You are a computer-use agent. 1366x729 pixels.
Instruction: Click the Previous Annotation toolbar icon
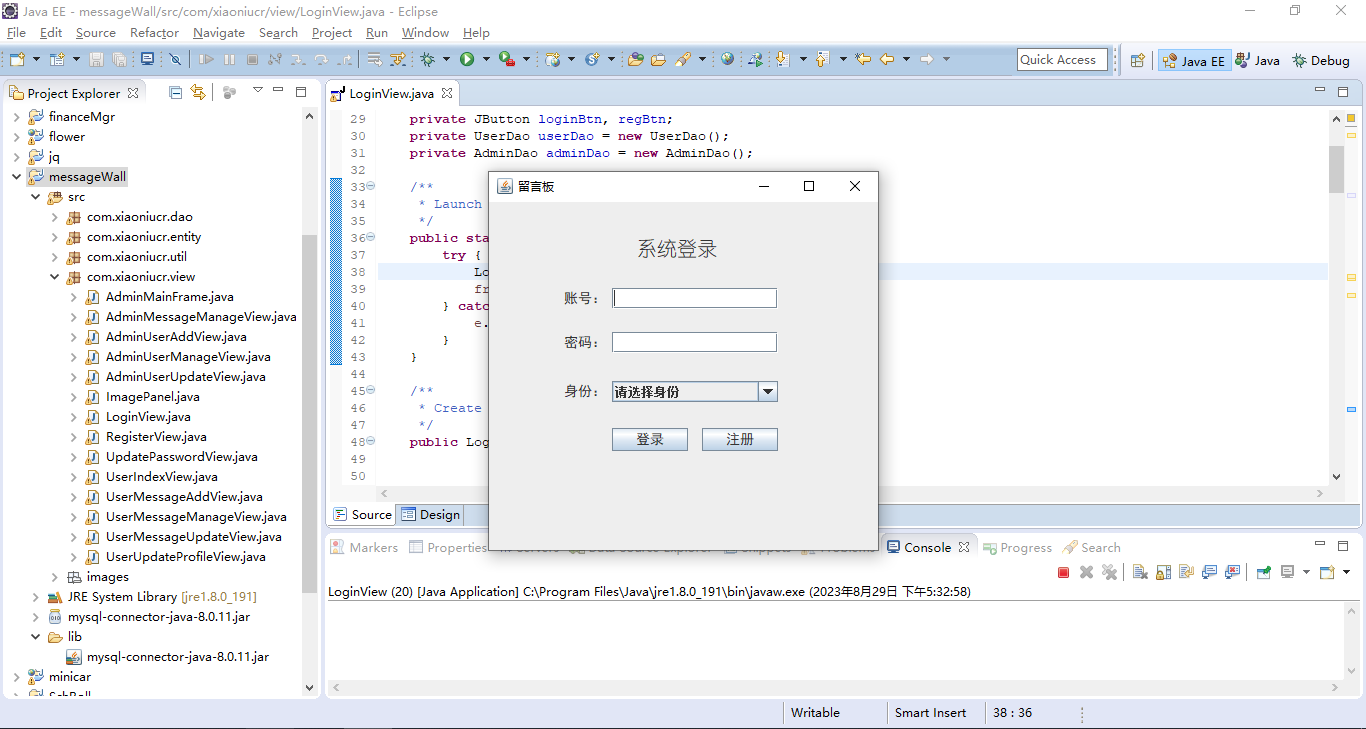(822, 59)
